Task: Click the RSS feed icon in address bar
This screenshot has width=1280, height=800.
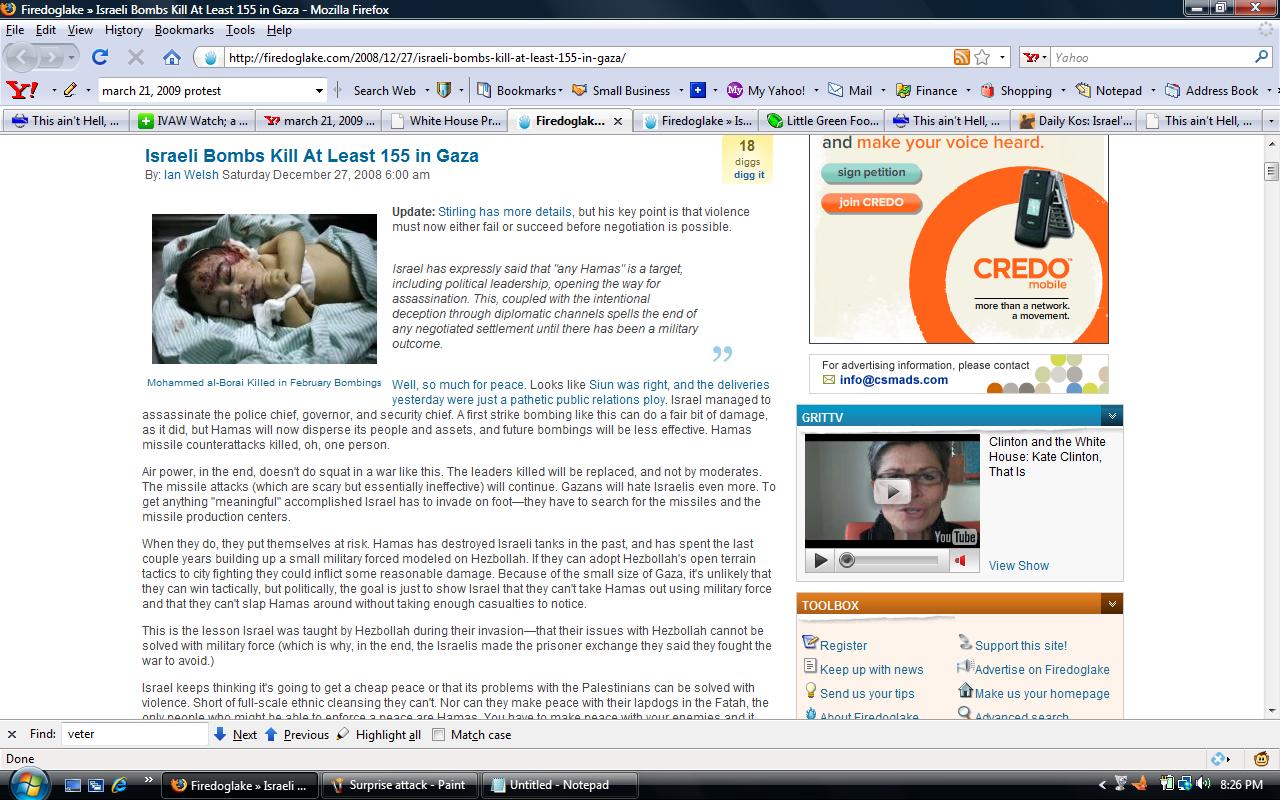Action: point(961,57)
